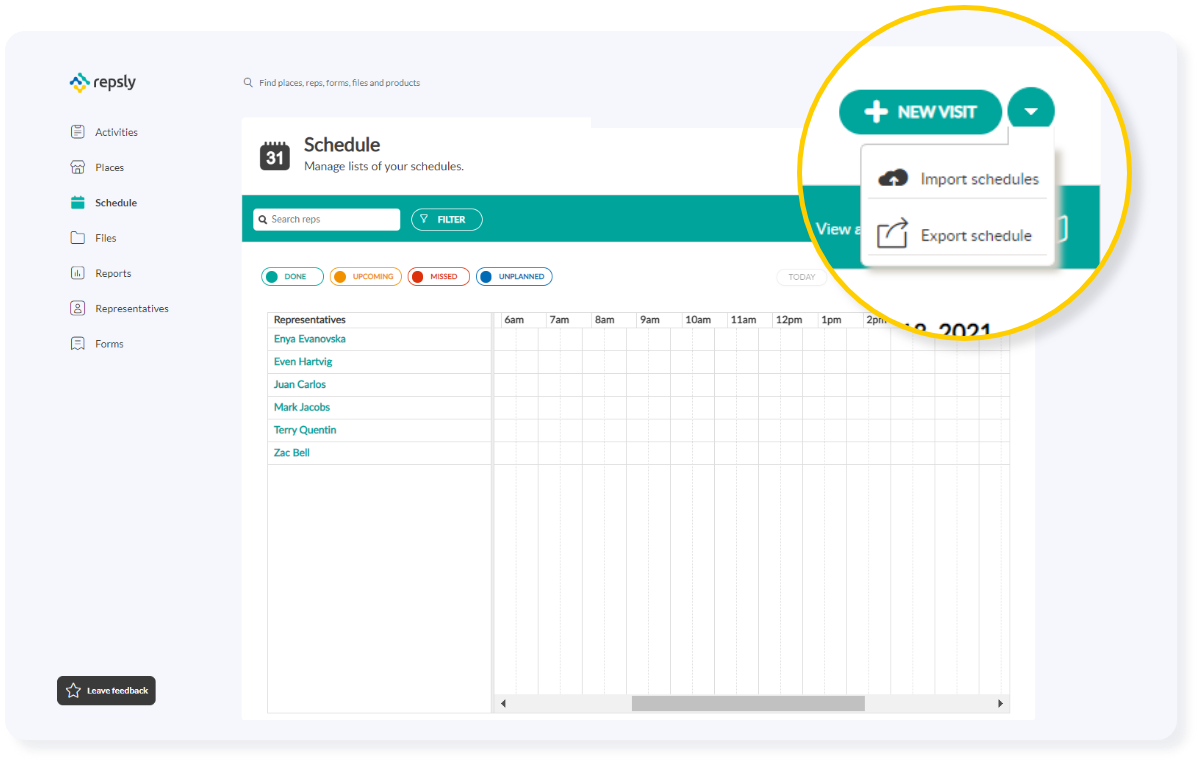Click the Export schedule icon

tap(894, 234)
